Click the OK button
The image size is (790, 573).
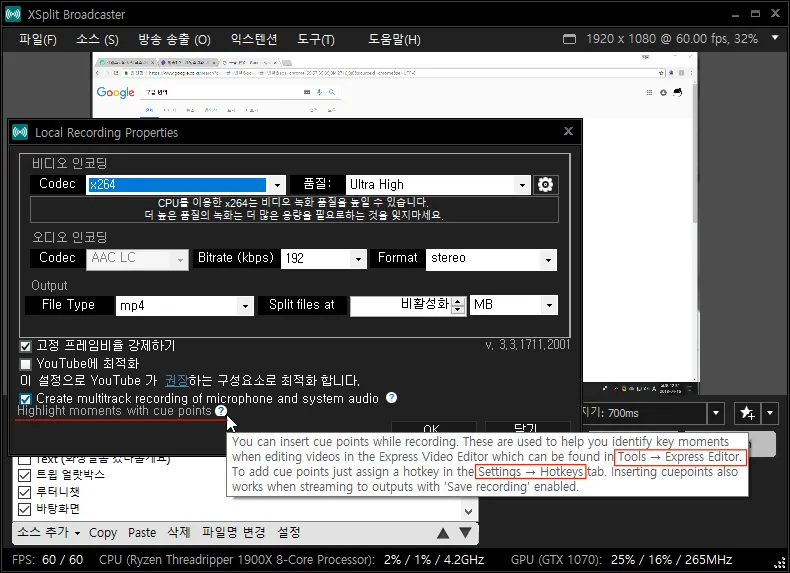click(433, 427)
